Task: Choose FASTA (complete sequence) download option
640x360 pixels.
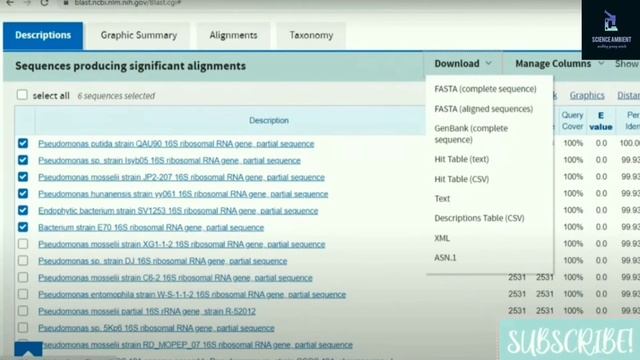Action: click(485, 89)
